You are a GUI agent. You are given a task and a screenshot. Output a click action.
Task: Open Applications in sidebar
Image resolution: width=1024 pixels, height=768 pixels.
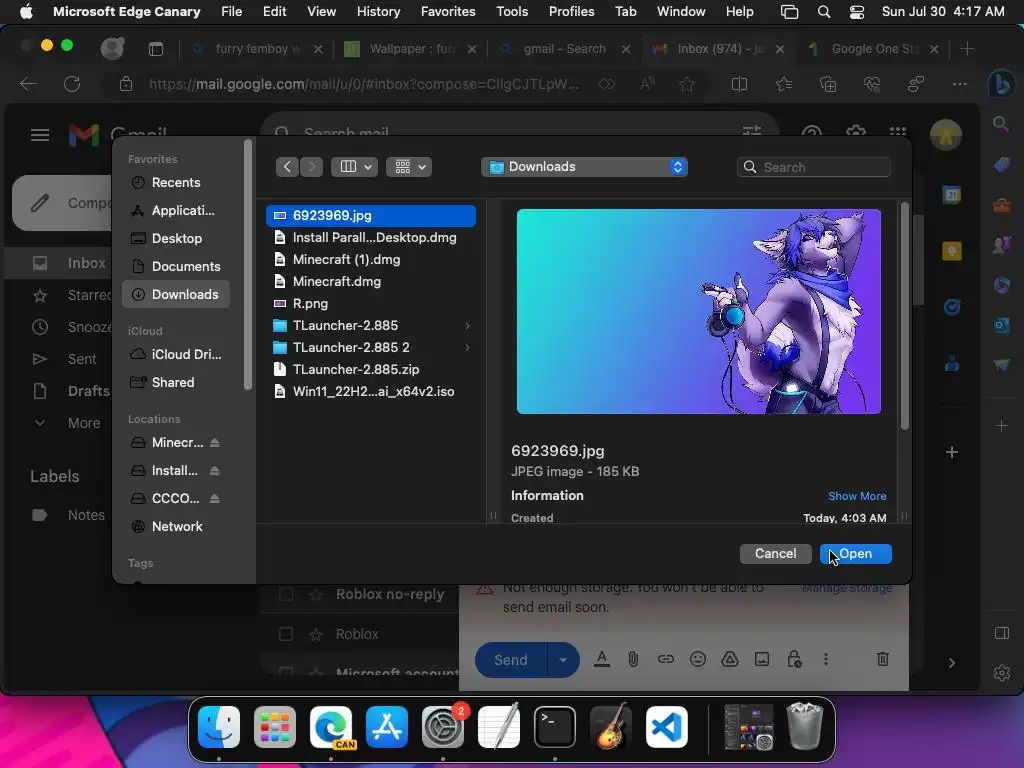[x=176, y=211]
